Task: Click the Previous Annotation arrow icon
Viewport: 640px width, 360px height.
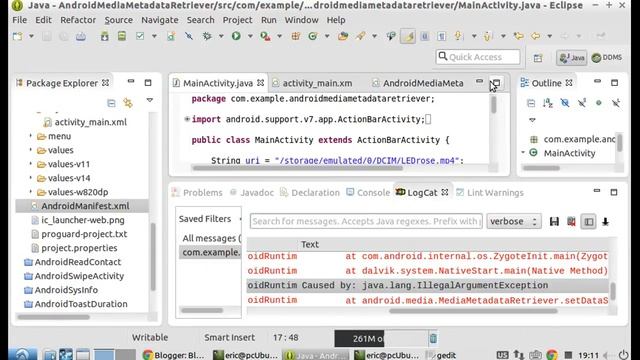Action: (488, 36)
